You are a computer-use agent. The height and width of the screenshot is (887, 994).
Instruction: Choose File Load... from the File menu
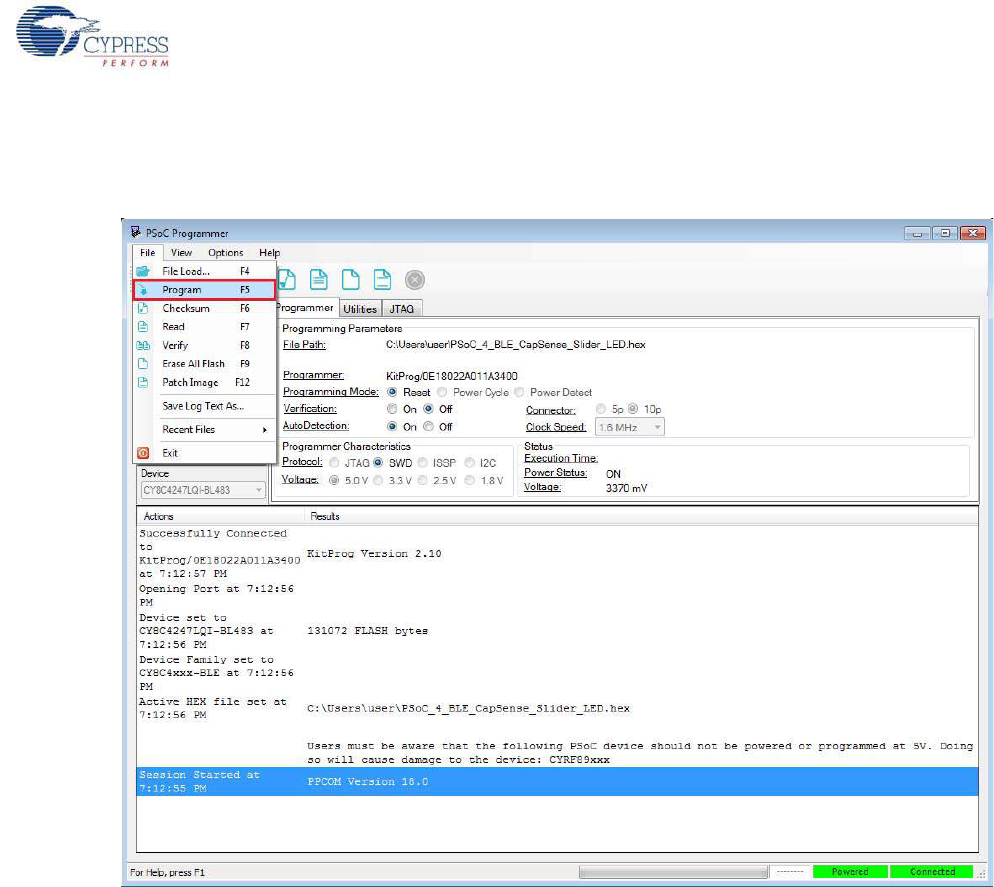click(x=204, y=271)
